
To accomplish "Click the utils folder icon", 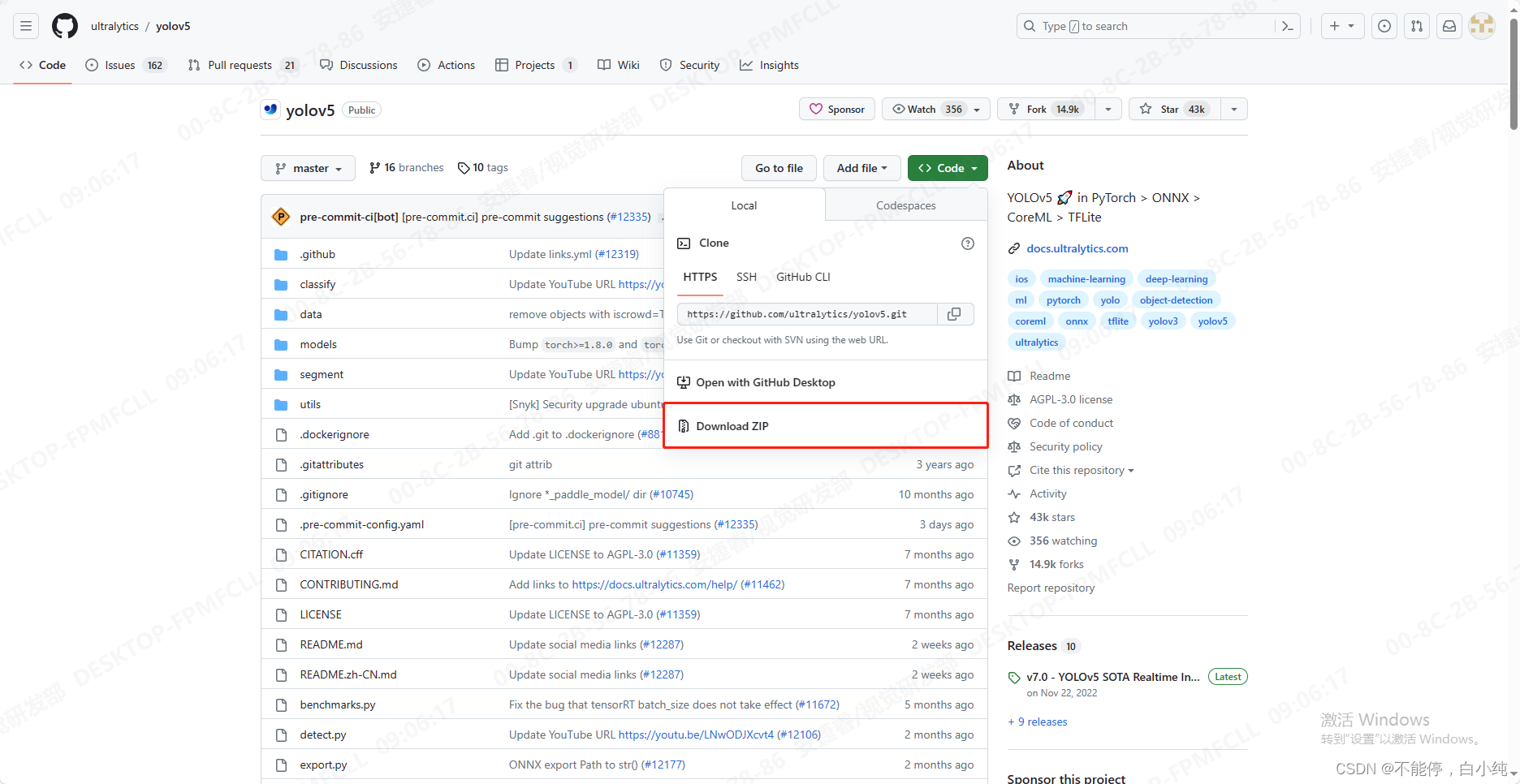I will [281, 405].
